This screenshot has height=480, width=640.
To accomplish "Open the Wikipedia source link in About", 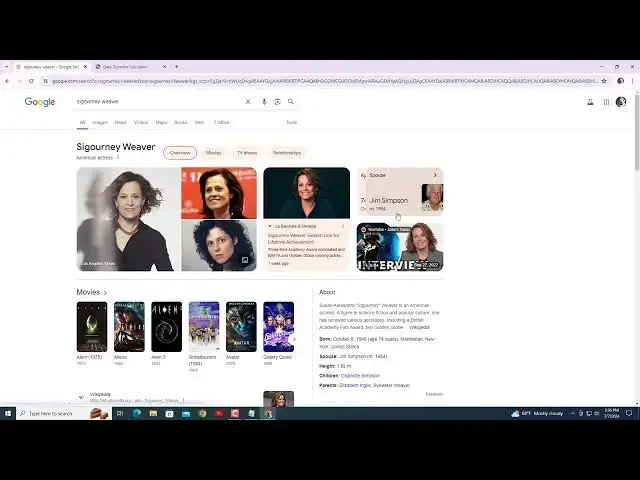I will tap(419, 327).
